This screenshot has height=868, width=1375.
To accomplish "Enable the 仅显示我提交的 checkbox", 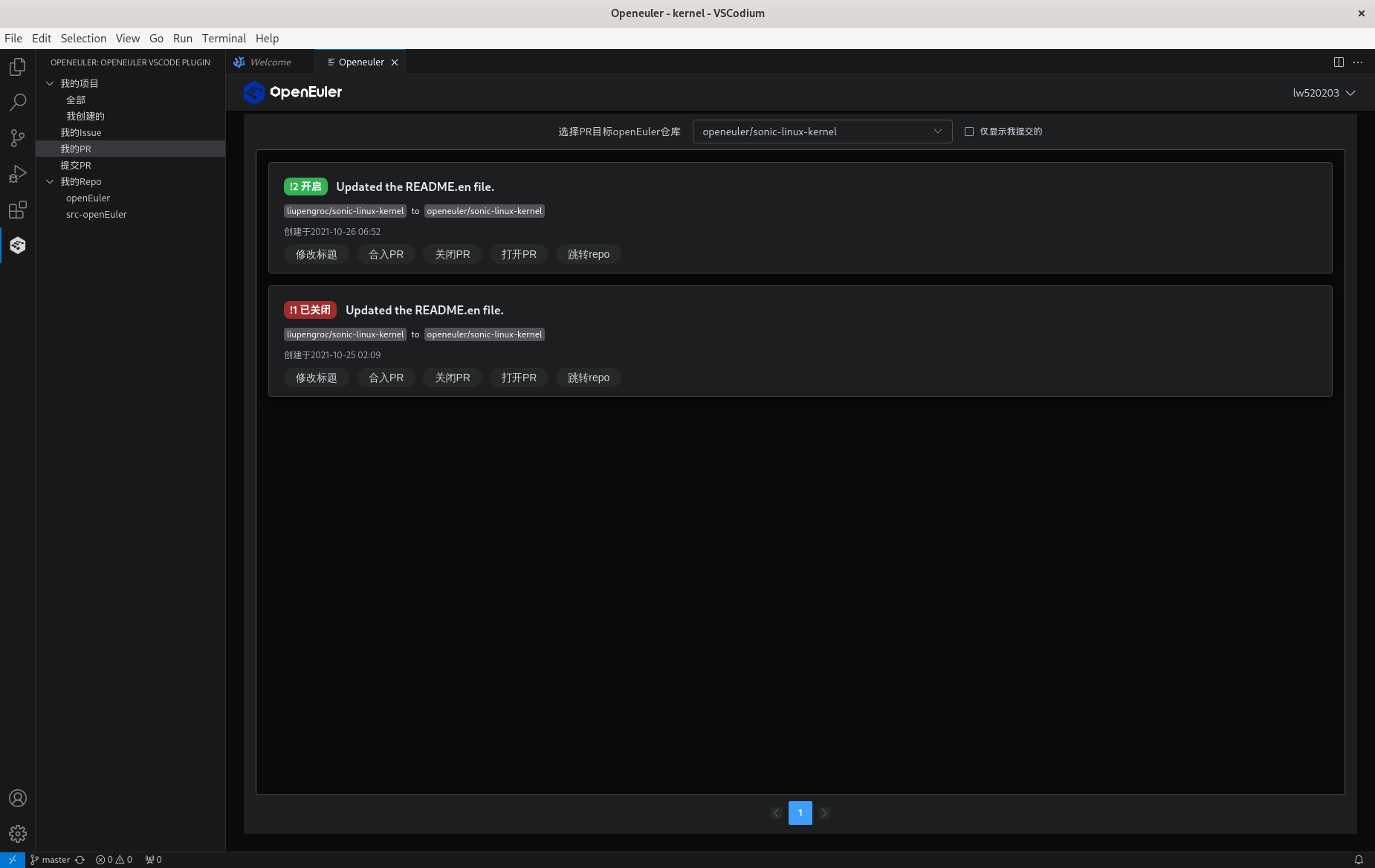I will [x=969, y=132].
